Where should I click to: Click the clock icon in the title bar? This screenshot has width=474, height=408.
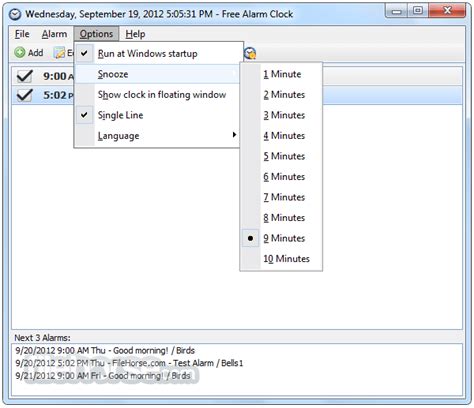pyautogui.click(x=15, y=14)
